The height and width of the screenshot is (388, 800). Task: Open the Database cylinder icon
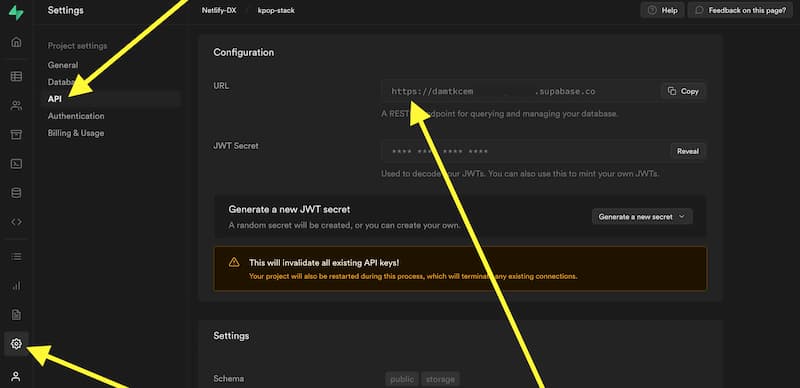[16, 193]
